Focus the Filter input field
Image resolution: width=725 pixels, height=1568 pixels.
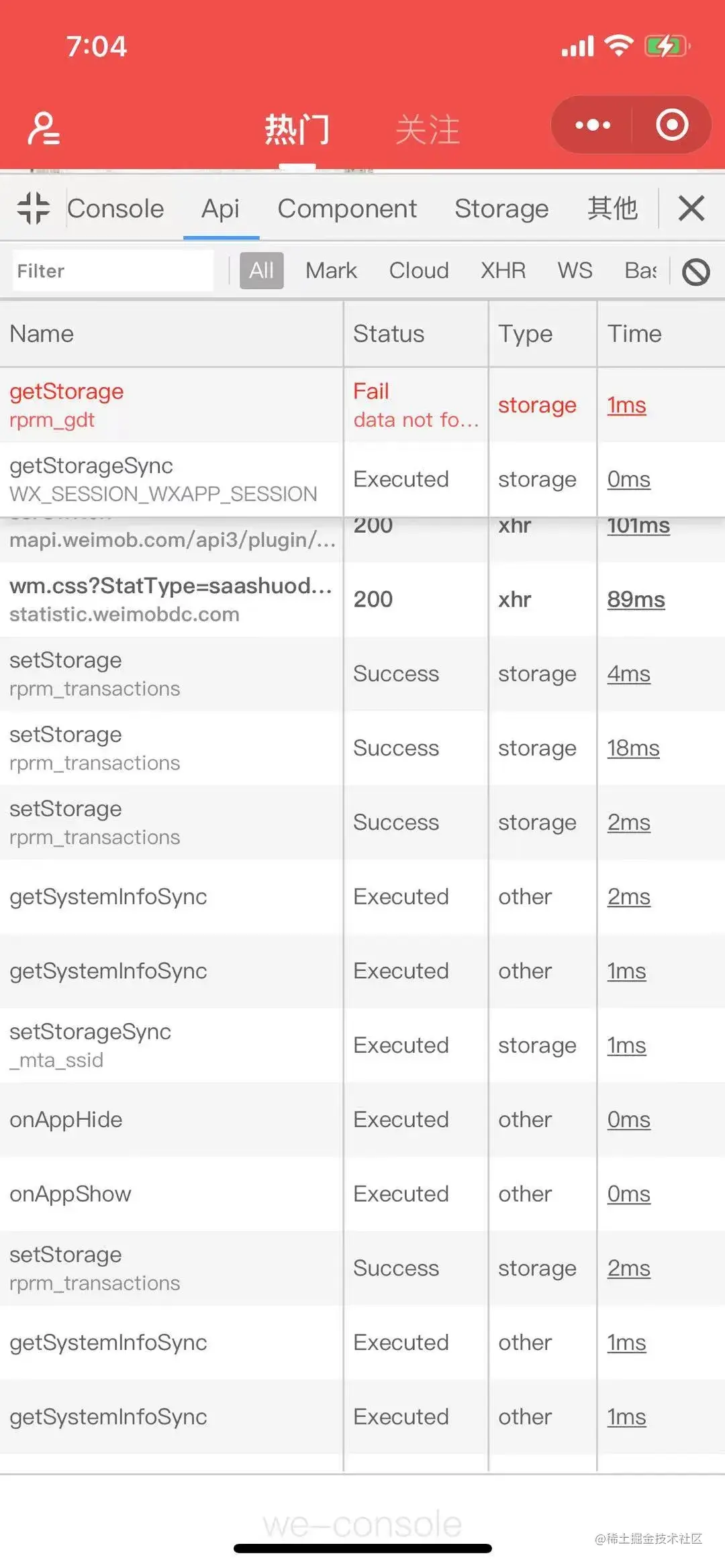[x=113, y=271]
